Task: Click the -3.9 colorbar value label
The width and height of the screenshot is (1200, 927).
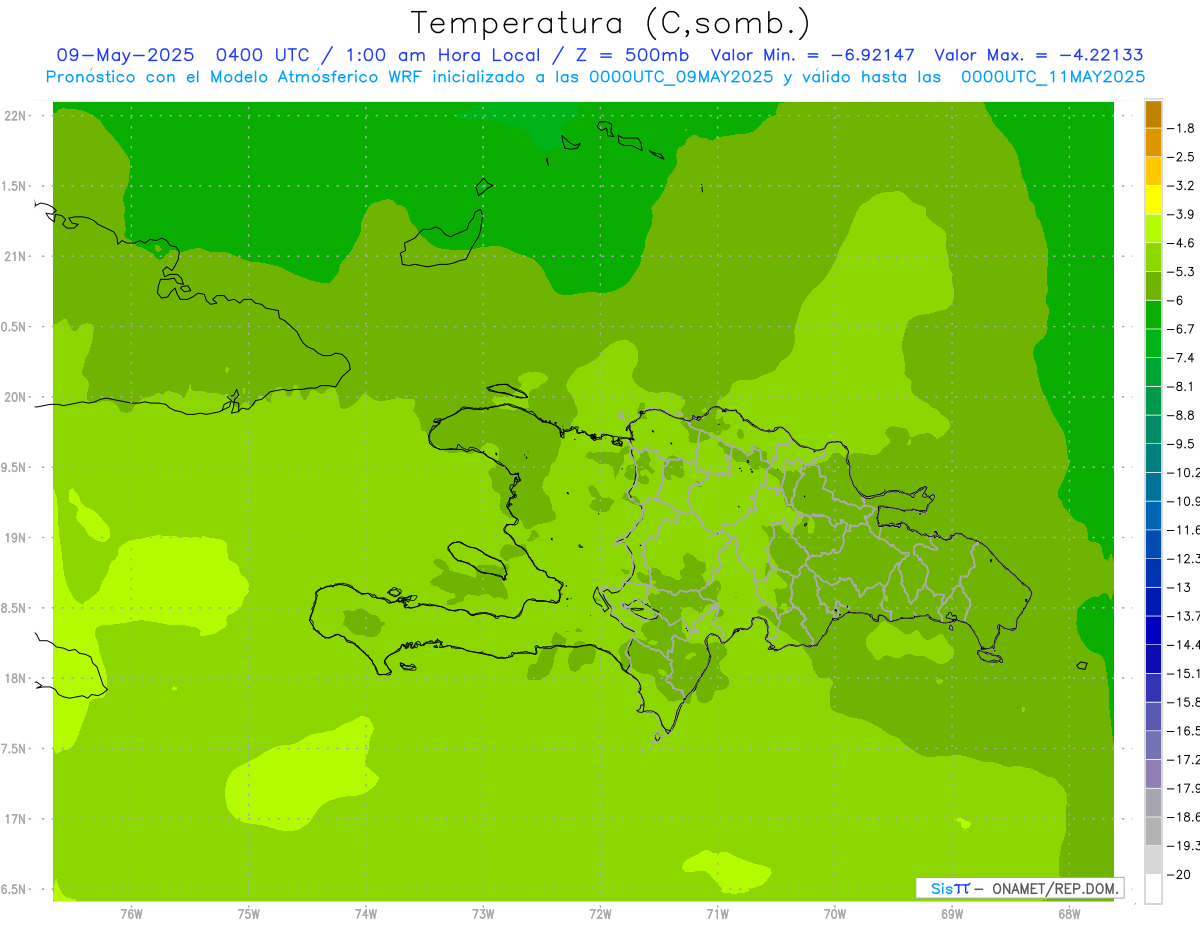Action: coord(1182,214)
